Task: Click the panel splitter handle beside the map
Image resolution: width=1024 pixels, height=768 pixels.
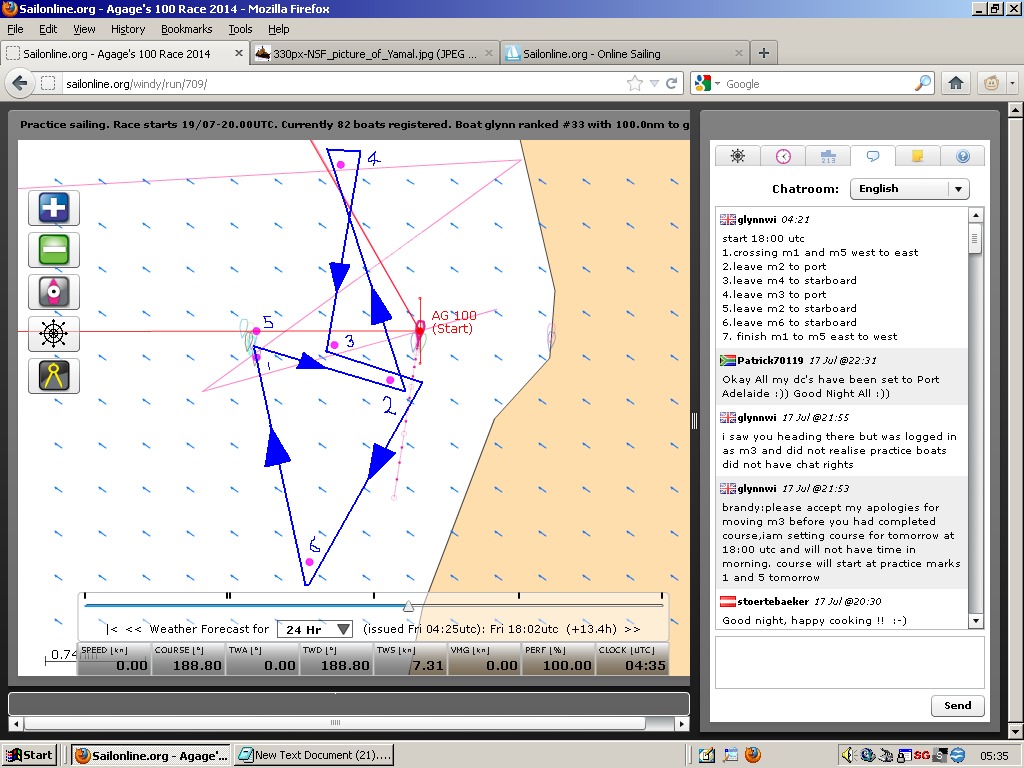Action: [x=694, y=421]
